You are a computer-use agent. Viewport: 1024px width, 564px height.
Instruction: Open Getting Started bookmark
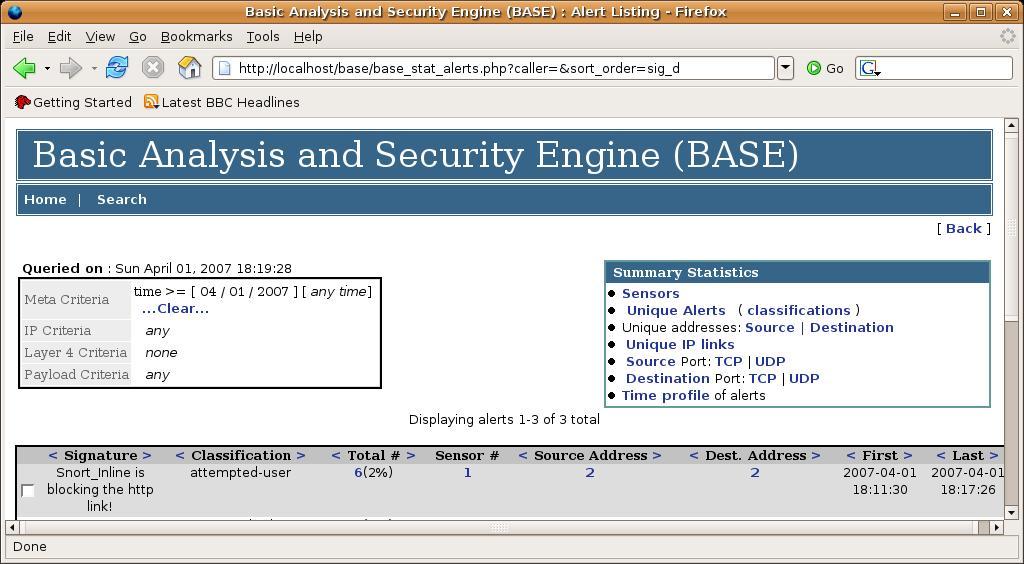click(x=73, y=102)
